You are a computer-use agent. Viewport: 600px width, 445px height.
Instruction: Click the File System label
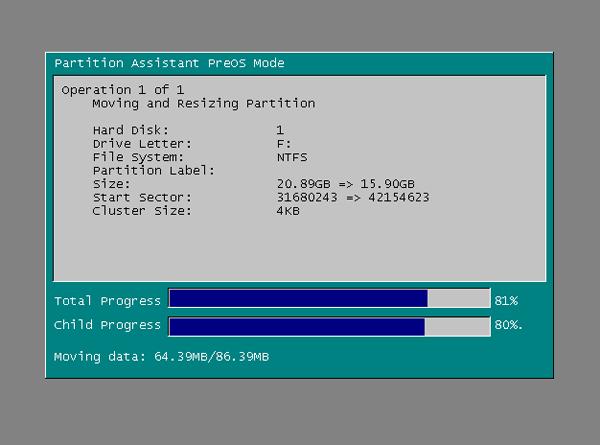(138, 157)
